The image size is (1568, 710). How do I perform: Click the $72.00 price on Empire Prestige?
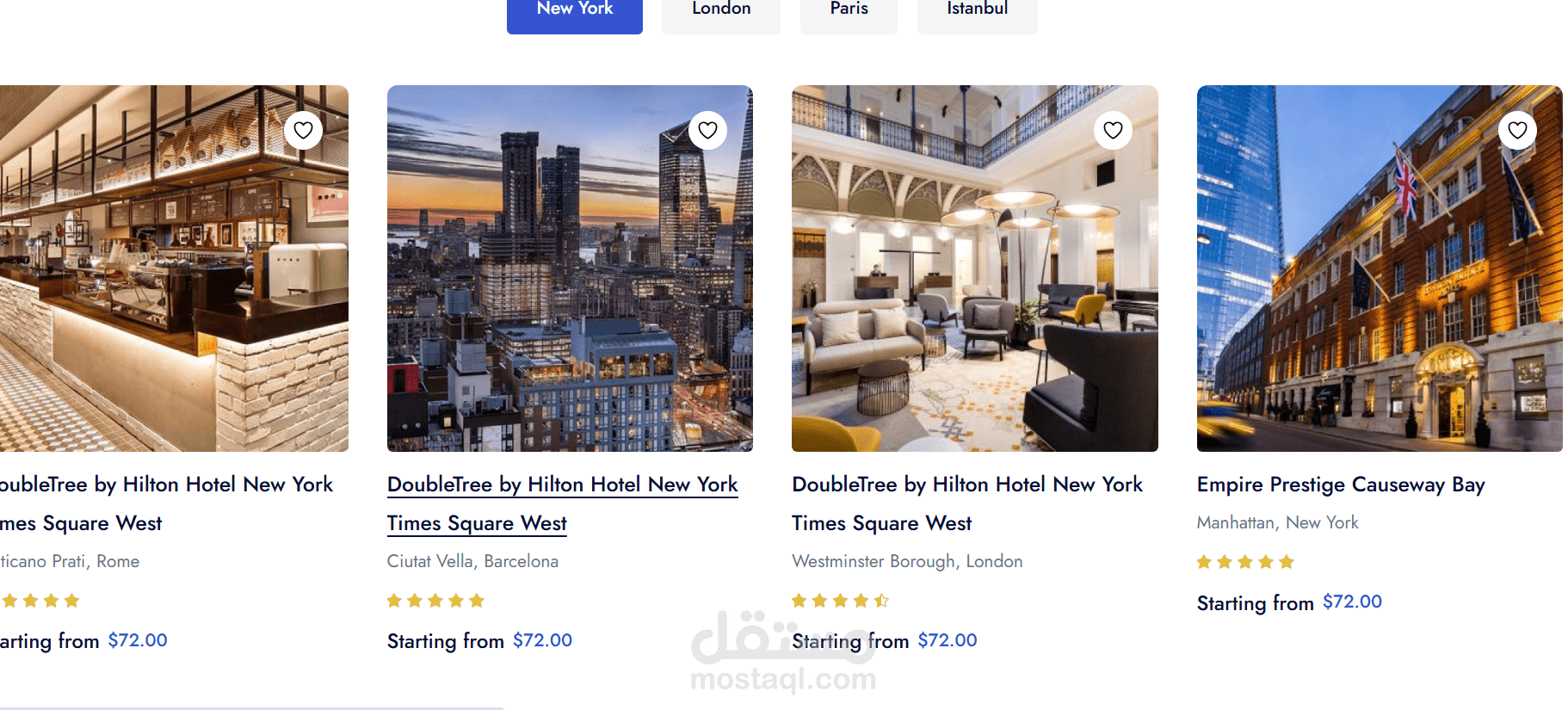[x=1352, y=602]
